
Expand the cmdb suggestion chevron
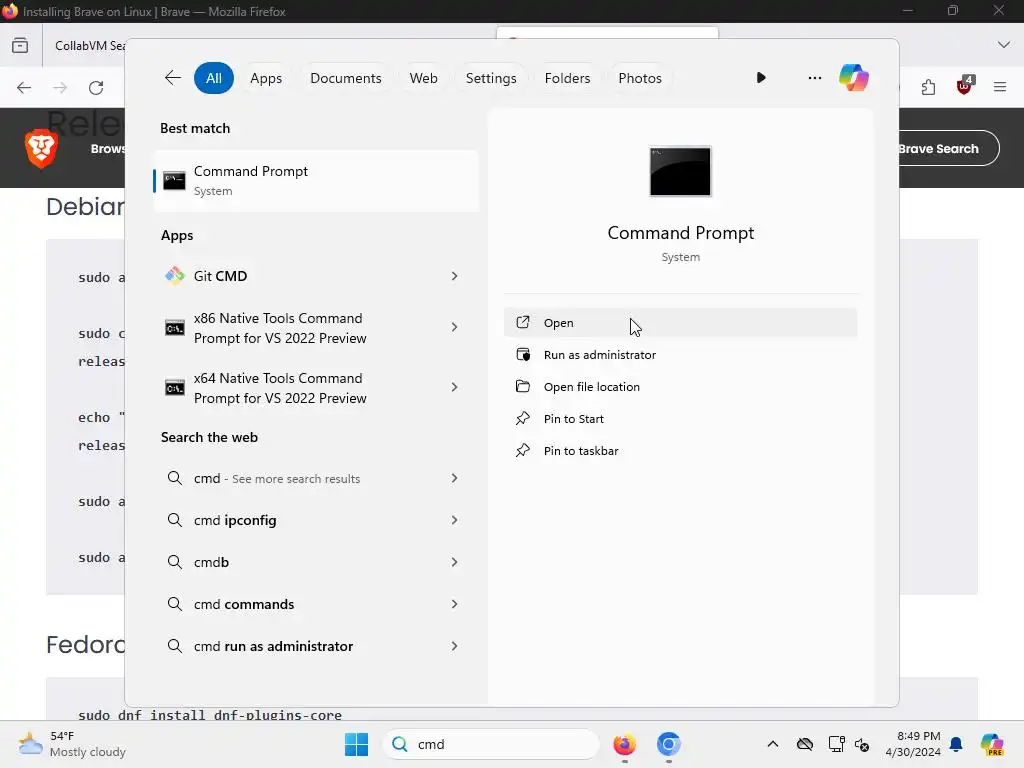click(455, 562)
